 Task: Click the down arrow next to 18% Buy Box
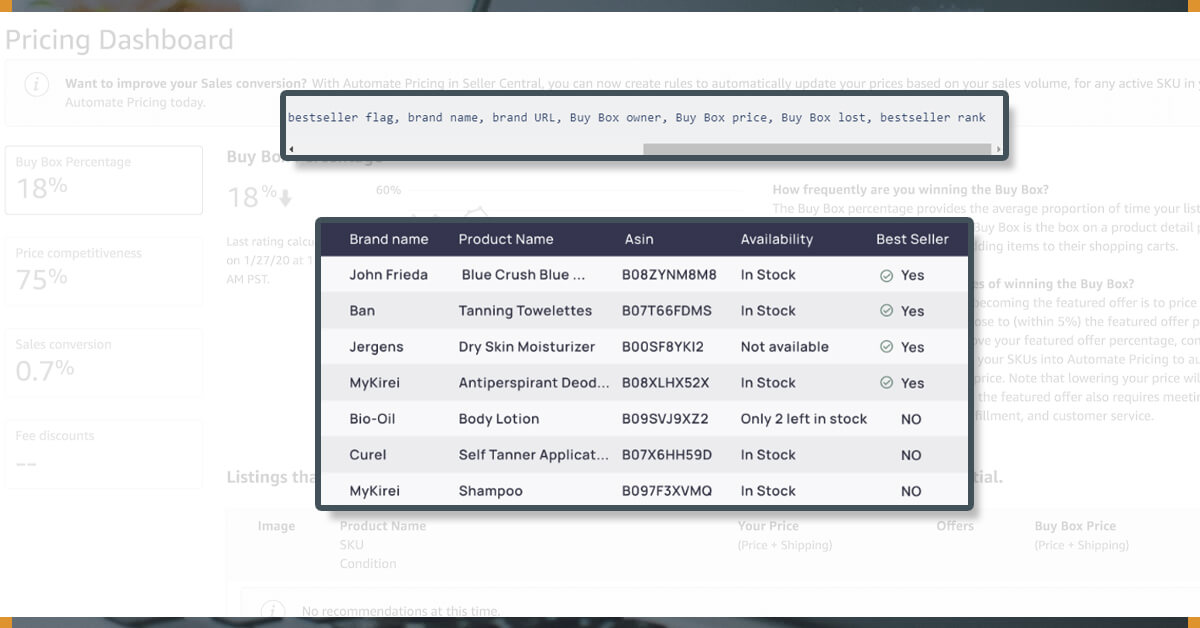[x=286, y=198]
